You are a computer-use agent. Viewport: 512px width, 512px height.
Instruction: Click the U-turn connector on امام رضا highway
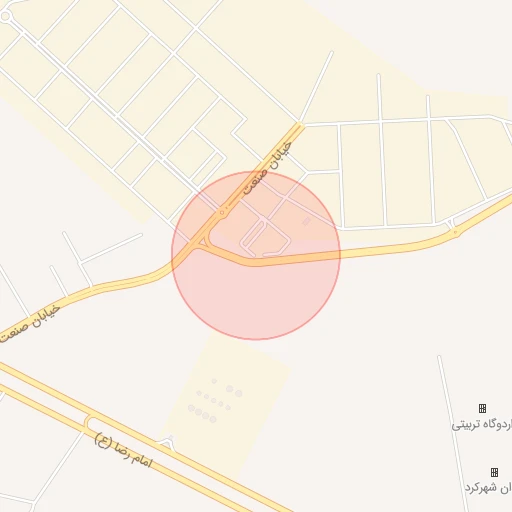coord(88,422)
